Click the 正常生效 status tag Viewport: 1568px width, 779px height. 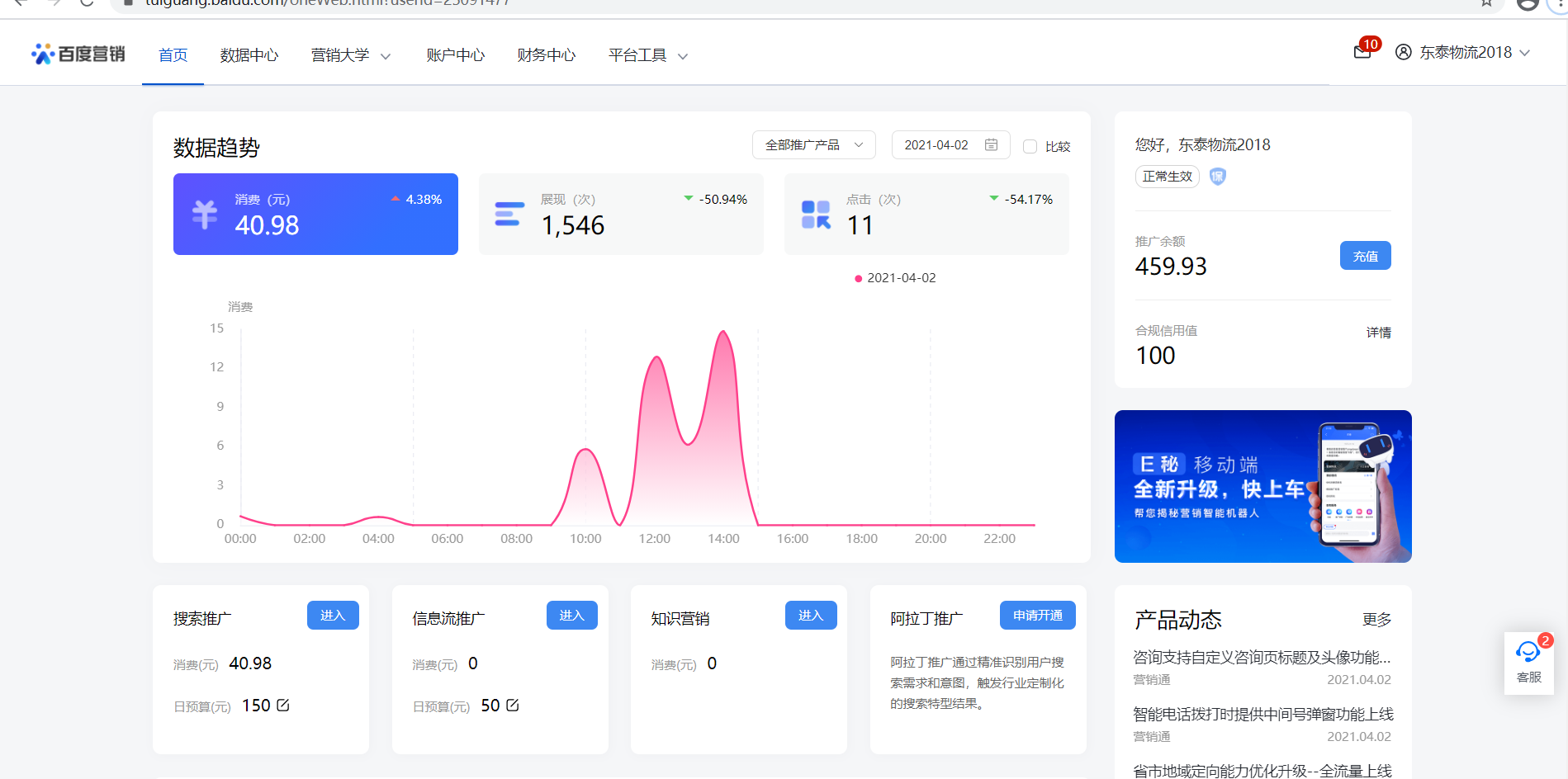pyautogui.click(x=1167, y=176)
